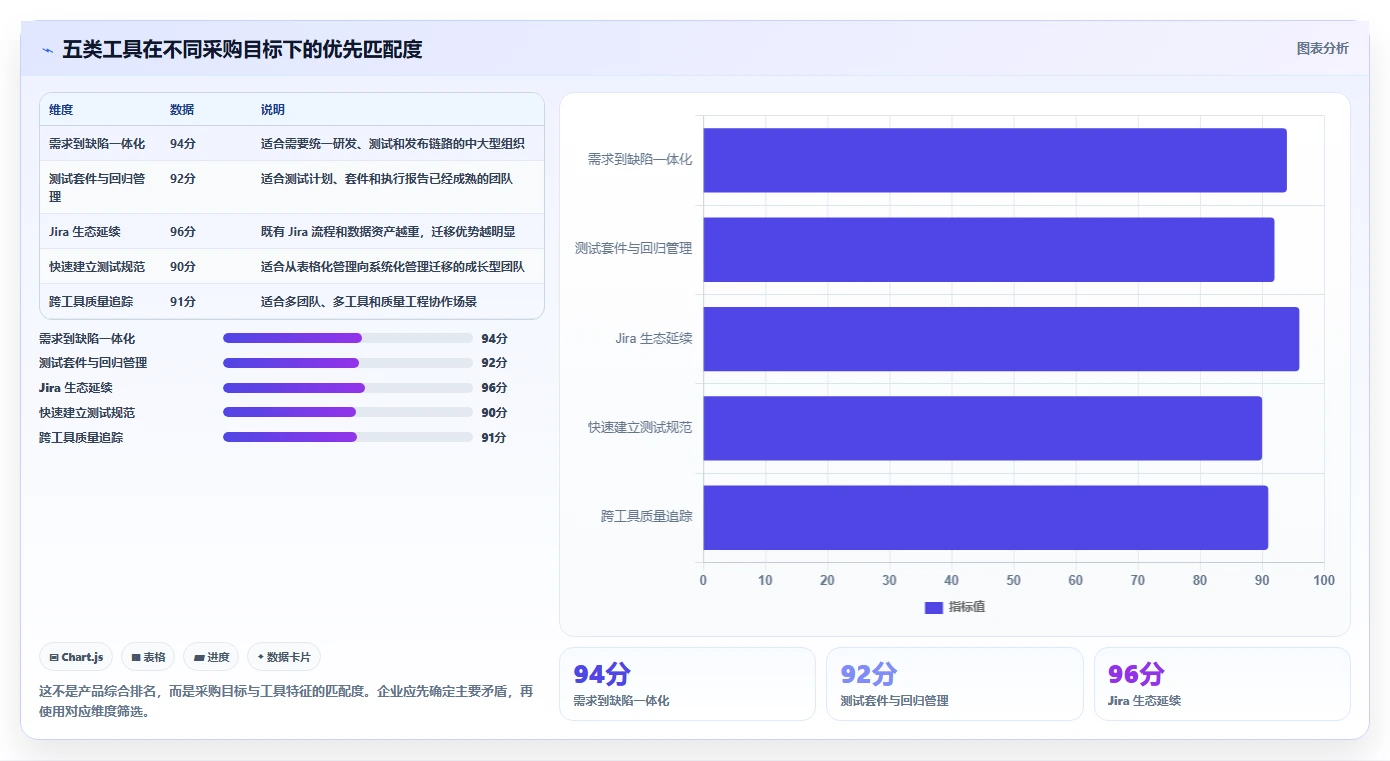The height and width of the screenshot is (761, 1390).
Task: Click chart axis label 快速建立测试规范
Action: pyautogui.click(x=640, y=428)
